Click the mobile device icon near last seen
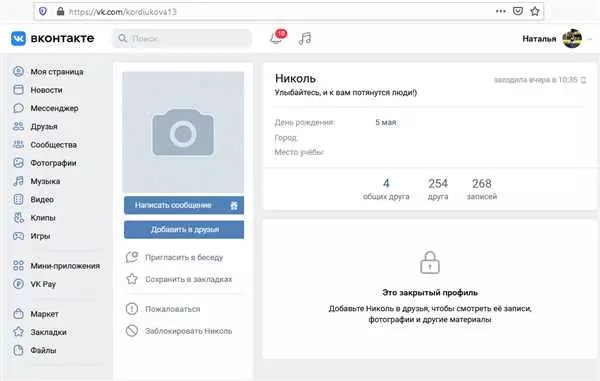Viewport: 600px width, 381px height. pos(583,80)
